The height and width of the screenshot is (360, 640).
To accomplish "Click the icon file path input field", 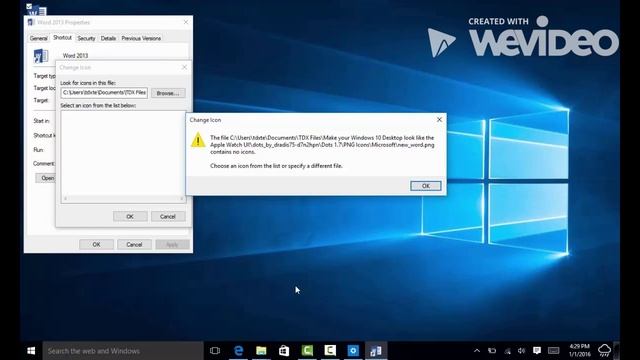I will (104, 93).
